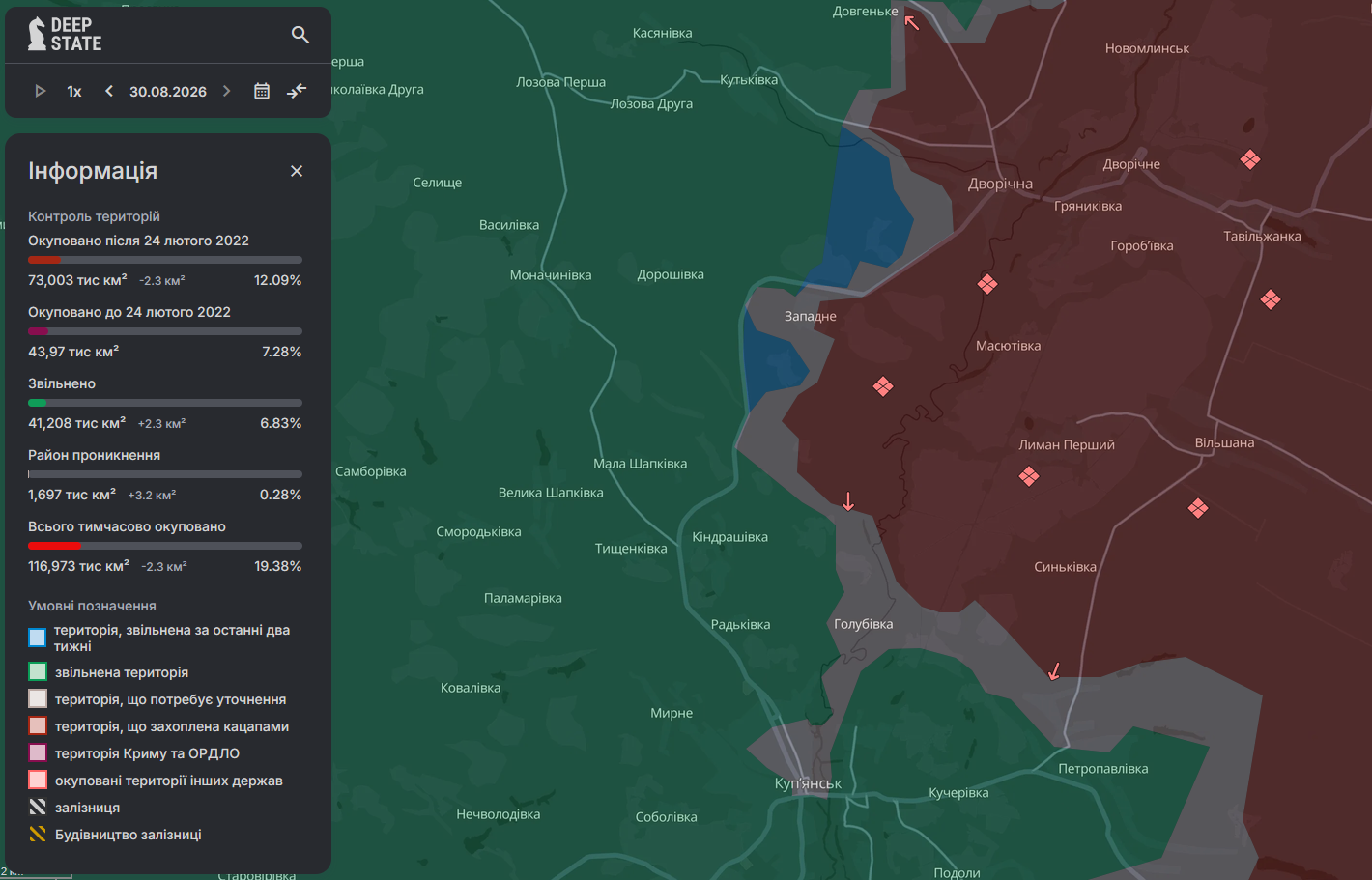Click the Мала Шапківка map label
This screenshot has height=880, width=1372.
click(x=640, y=464)
